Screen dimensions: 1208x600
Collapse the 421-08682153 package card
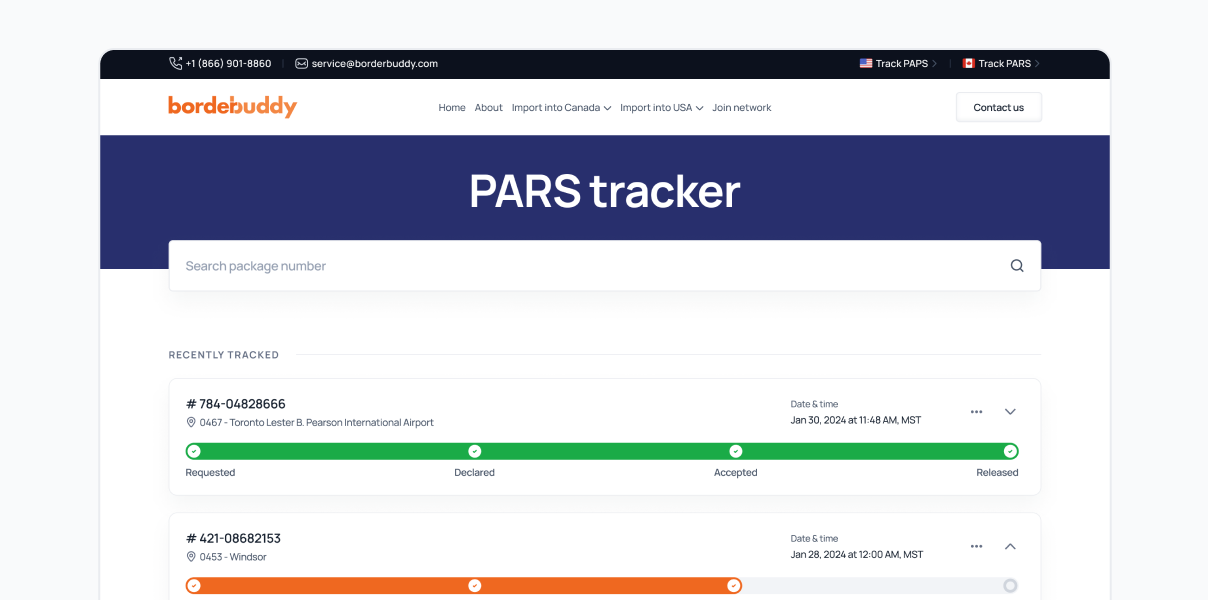(x=1010, y=546)
